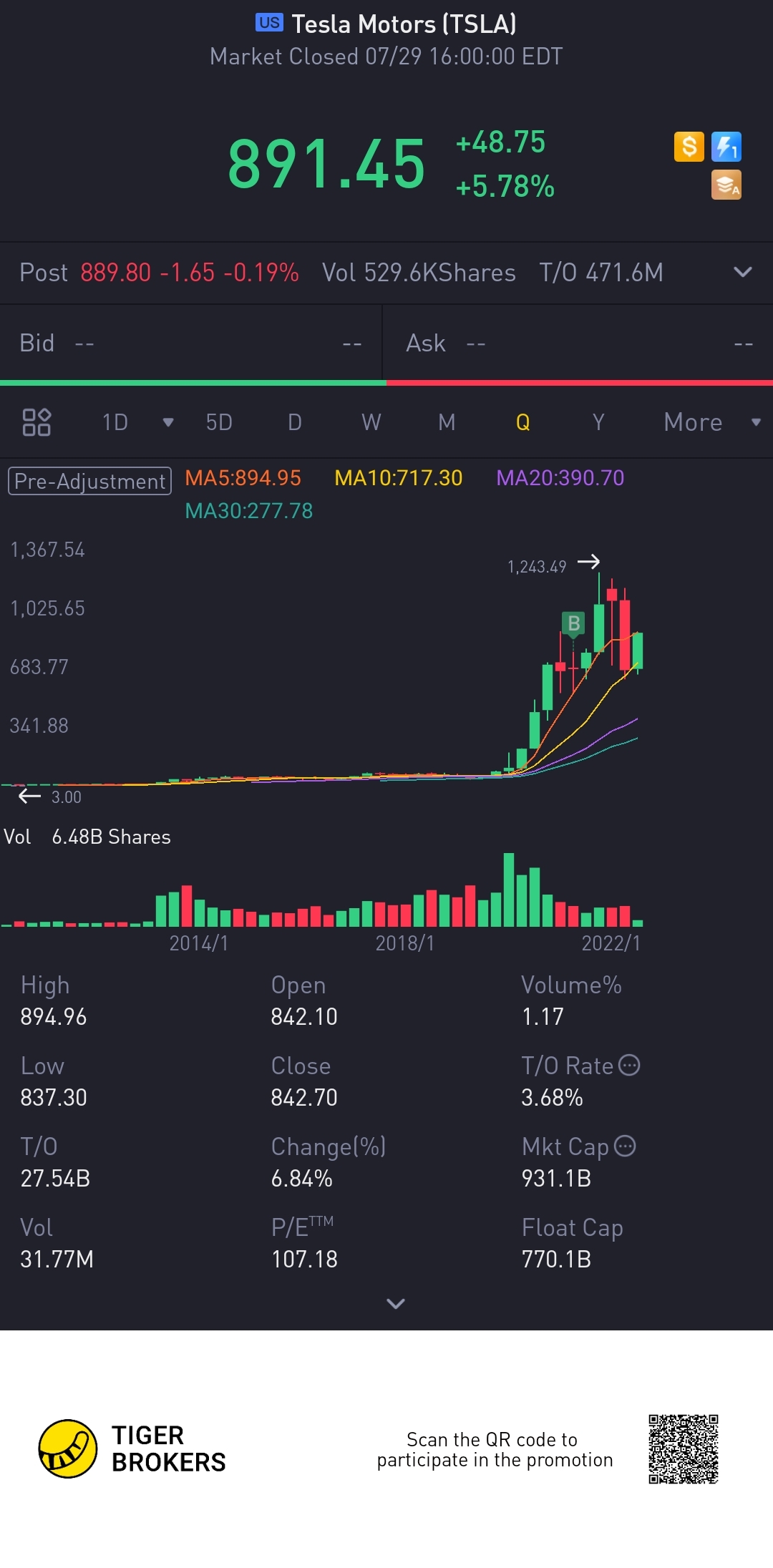Tap the Tiger Brokers logo
Image resolution: width=773 pixels, height=1568 pixels.
tap(132, 1449)
